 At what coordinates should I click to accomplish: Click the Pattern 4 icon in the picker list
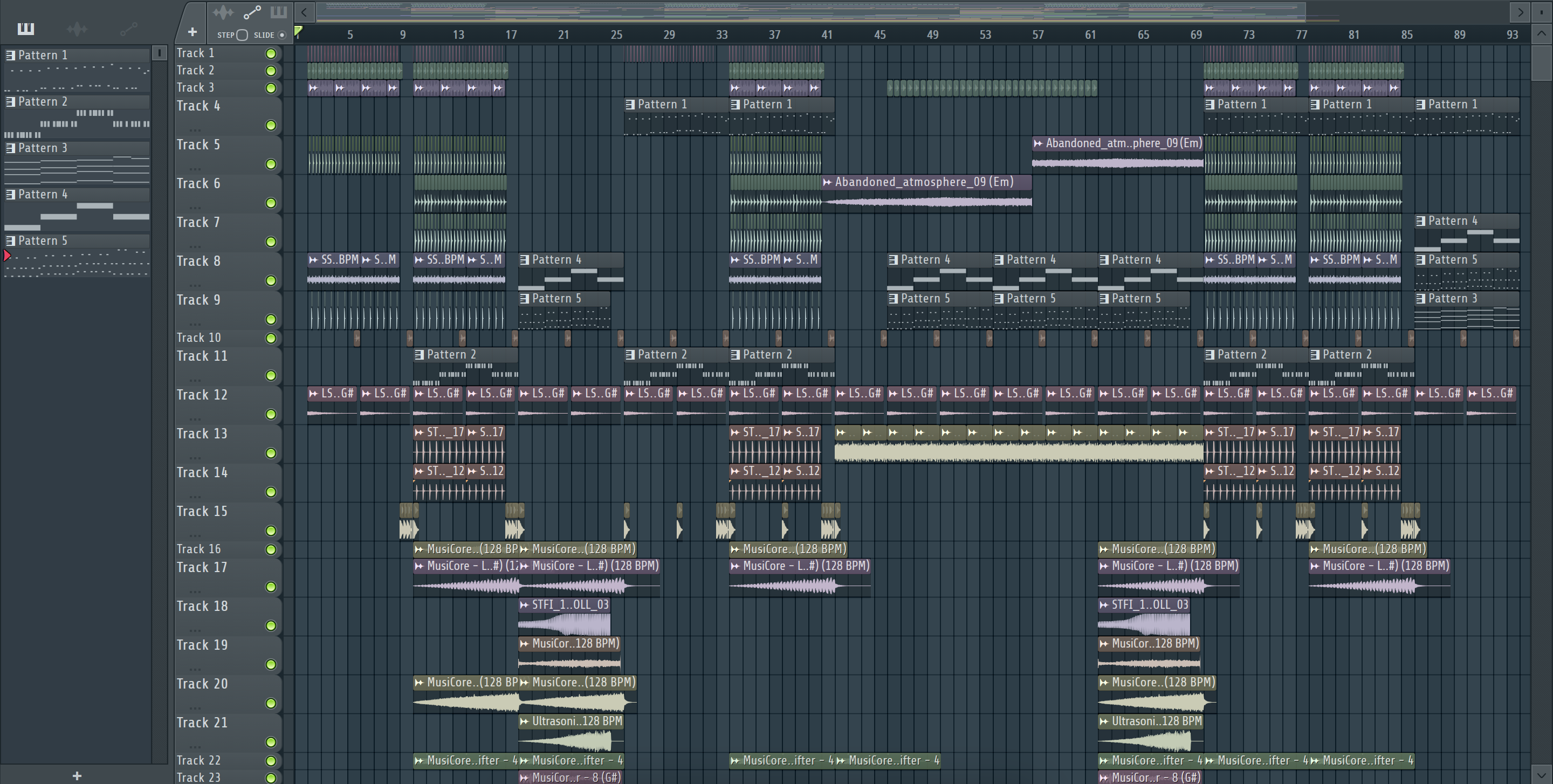tap(10, 194)
